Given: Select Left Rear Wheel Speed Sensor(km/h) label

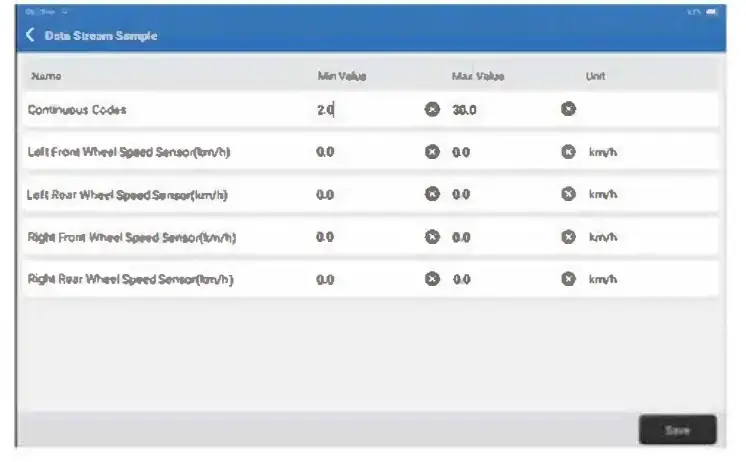Looking at the screenshot, I should [x=127, y=195].
